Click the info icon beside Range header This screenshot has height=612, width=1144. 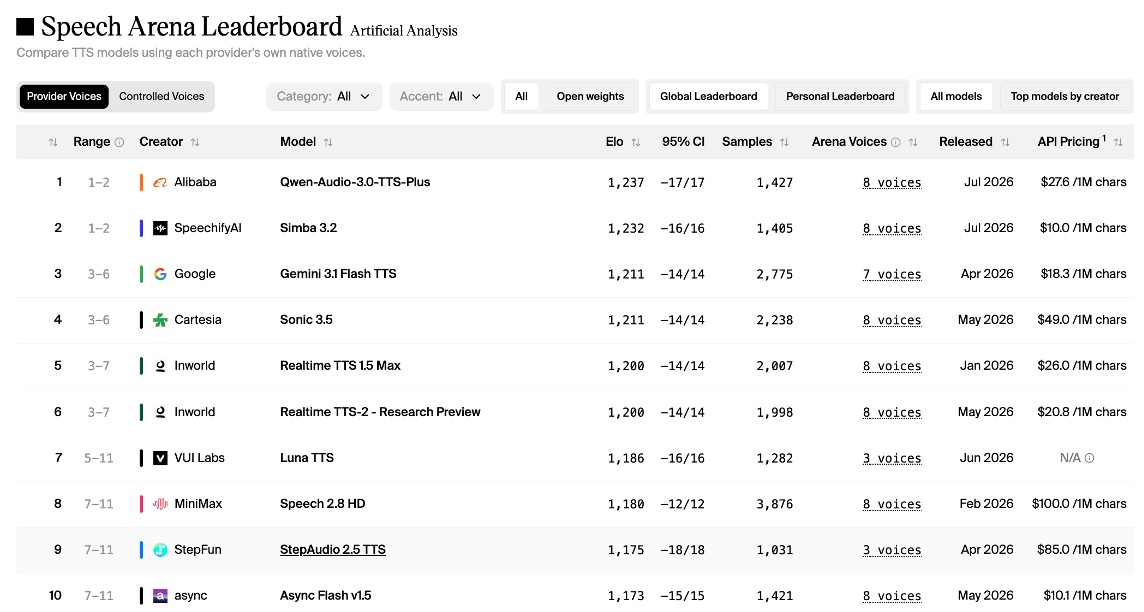120,142
